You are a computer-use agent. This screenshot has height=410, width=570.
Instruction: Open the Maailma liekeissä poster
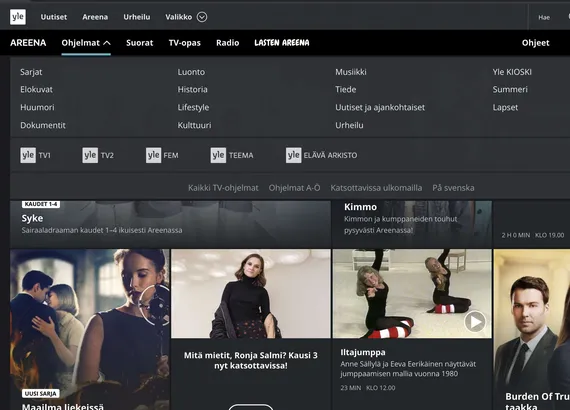(90, 329)
